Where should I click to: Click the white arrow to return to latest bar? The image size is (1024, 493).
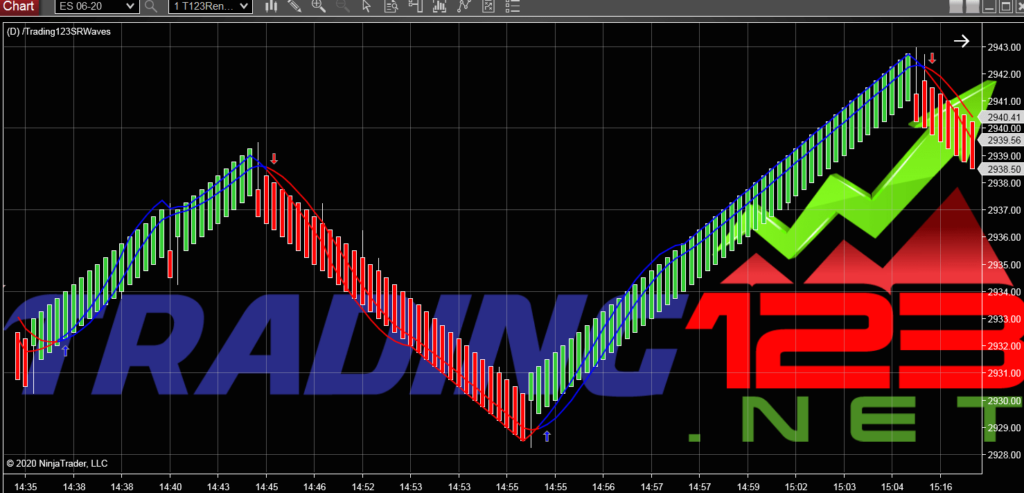tap(961, 42)
